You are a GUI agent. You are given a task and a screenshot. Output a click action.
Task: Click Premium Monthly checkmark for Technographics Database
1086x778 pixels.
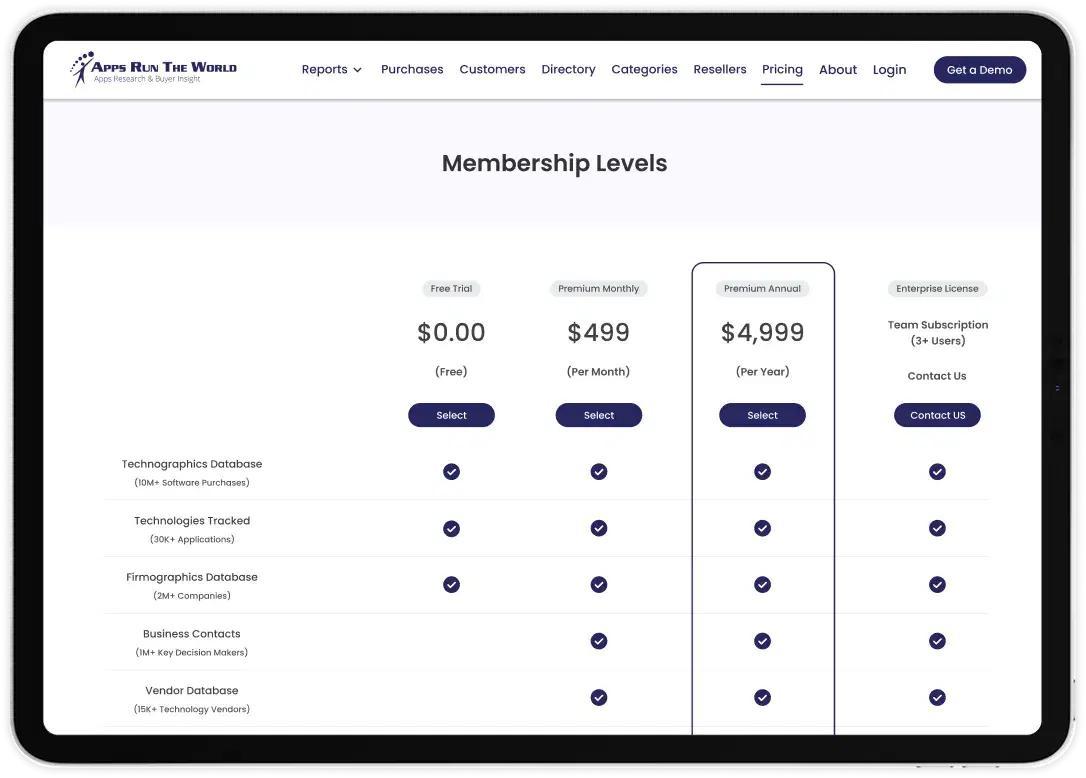point(599,472)
